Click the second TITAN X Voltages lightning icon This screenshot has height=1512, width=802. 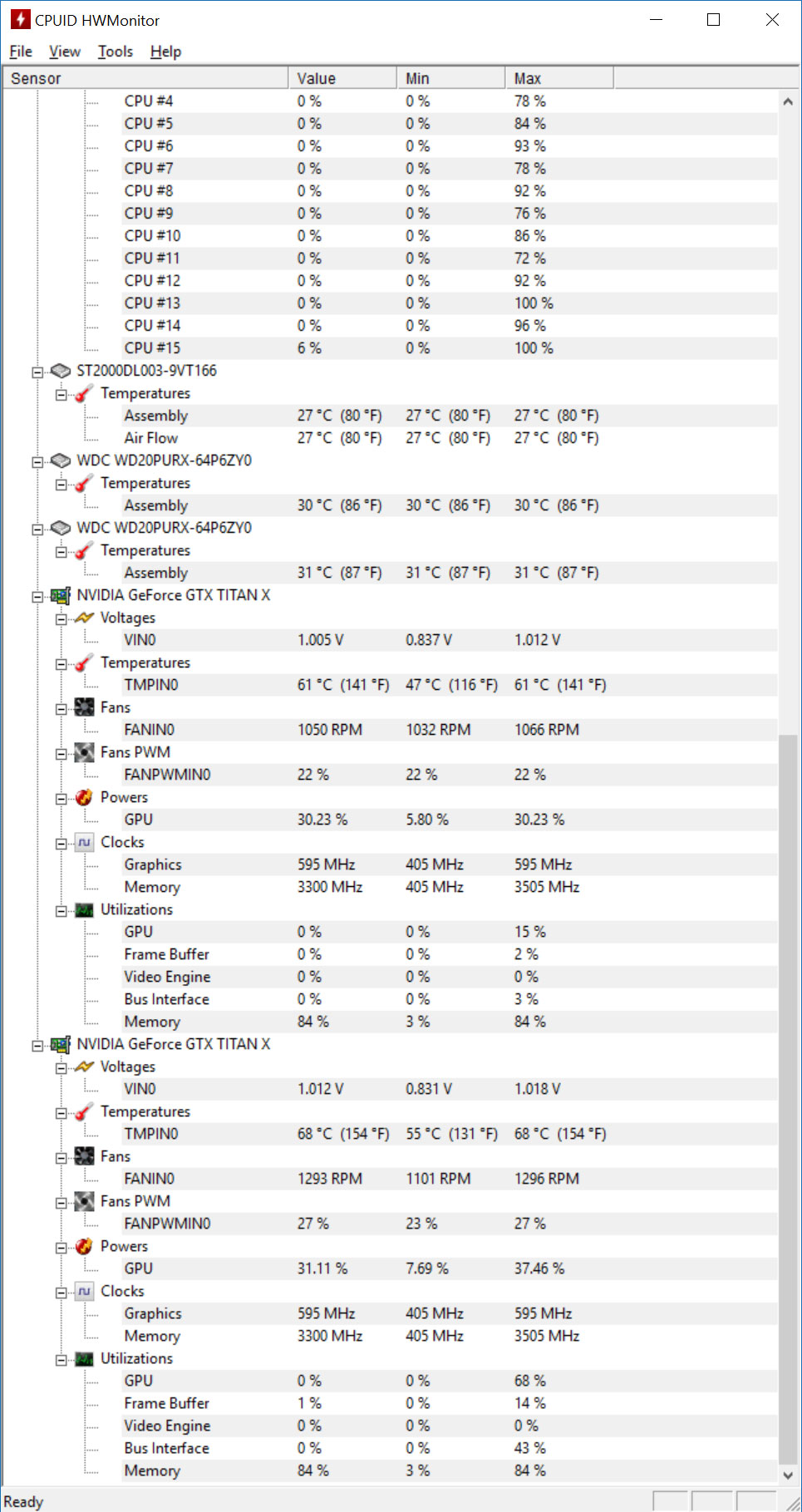84,1066
